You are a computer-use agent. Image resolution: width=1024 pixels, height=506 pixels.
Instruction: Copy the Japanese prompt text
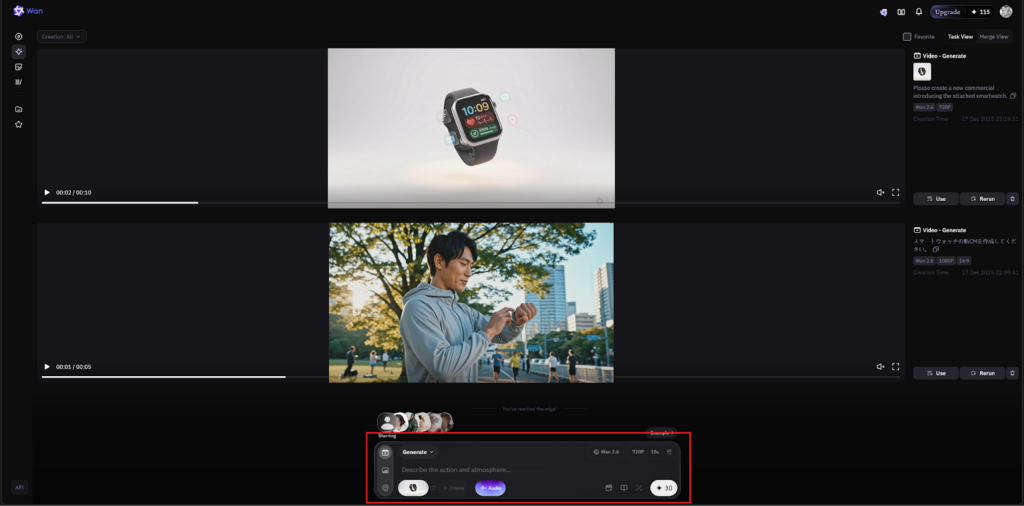click(936, 249)
